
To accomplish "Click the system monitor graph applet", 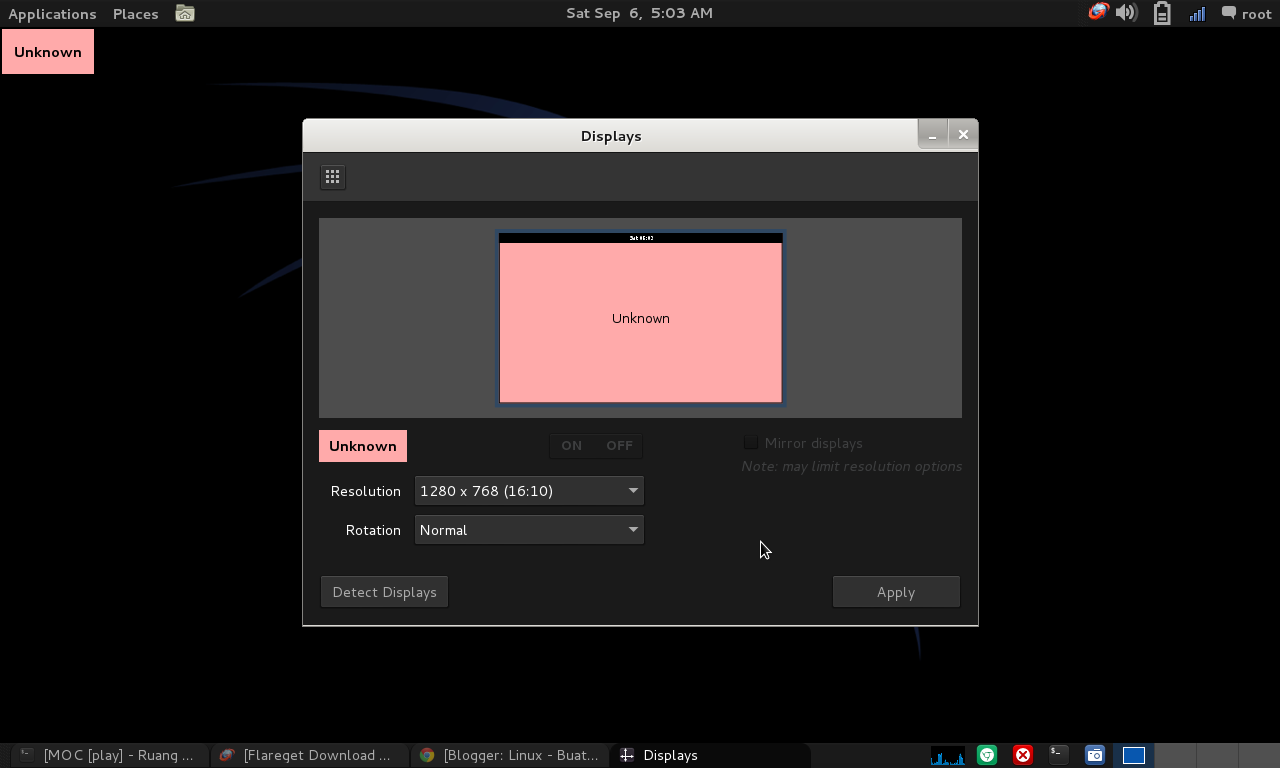I will (948, 755).
